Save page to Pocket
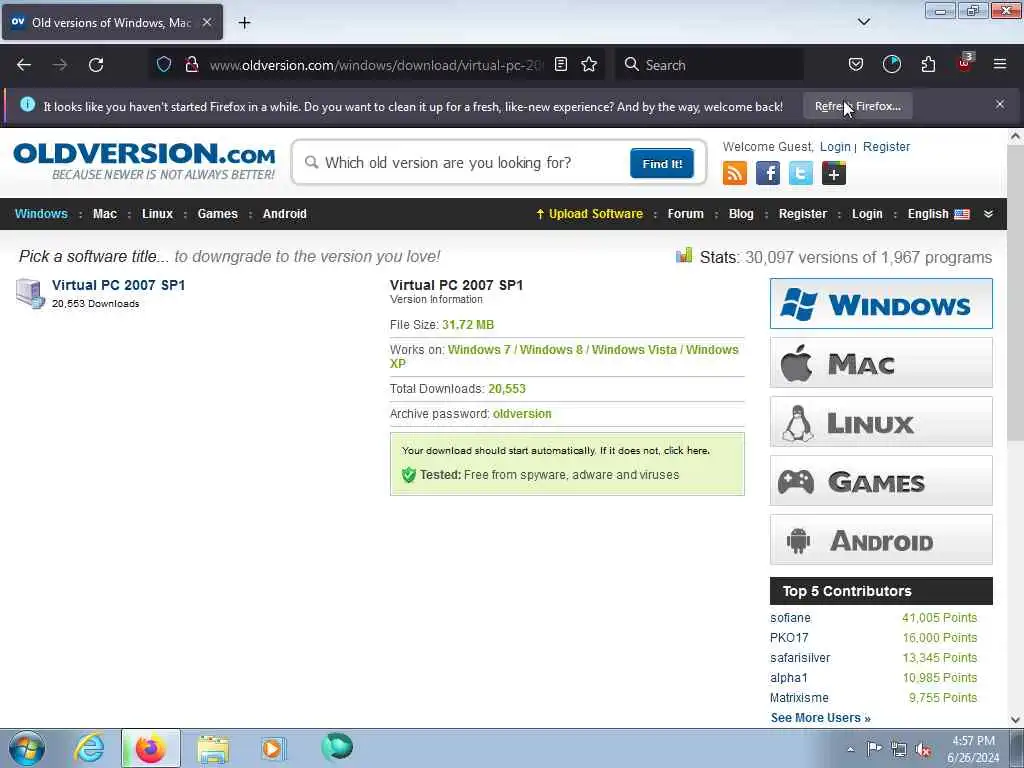This screenshot has width=1024, height=768. coord(856,65)
